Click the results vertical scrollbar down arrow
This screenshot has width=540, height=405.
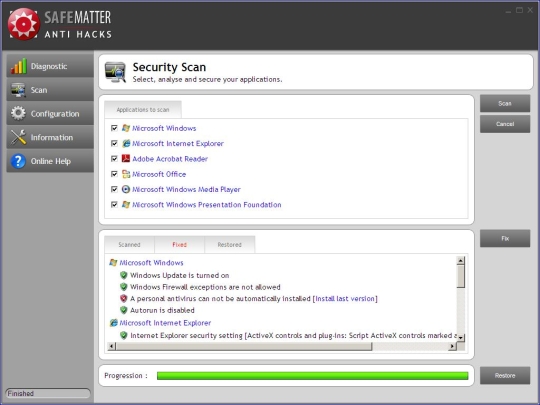(x=460, y=338)
